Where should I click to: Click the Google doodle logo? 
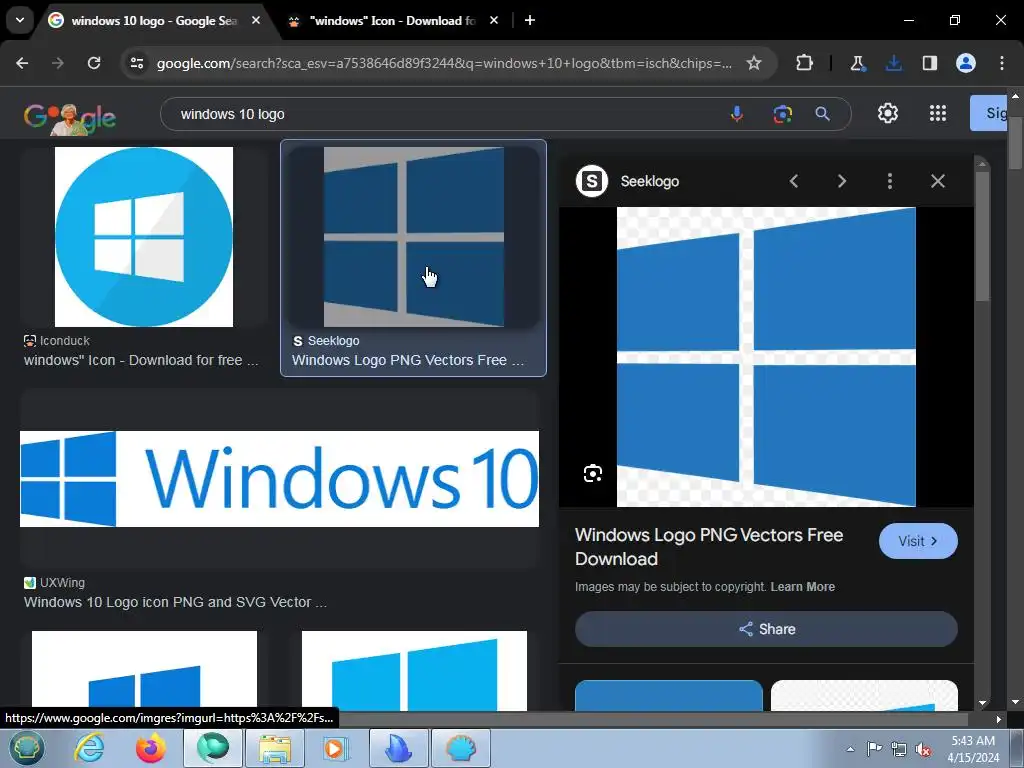70,118
